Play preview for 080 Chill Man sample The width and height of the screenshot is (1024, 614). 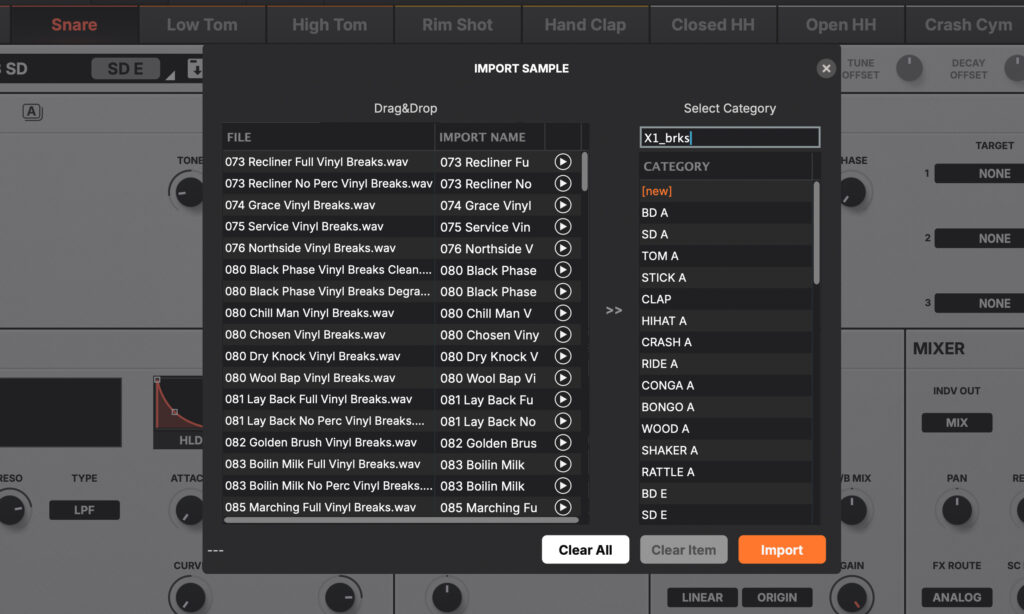click(x=562, y=313)
